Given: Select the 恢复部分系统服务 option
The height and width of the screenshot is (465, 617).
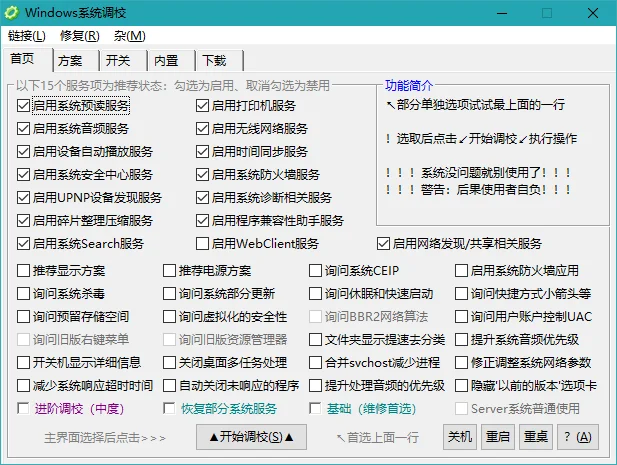Looking at the screenshot, I should (x=170, y=409).
